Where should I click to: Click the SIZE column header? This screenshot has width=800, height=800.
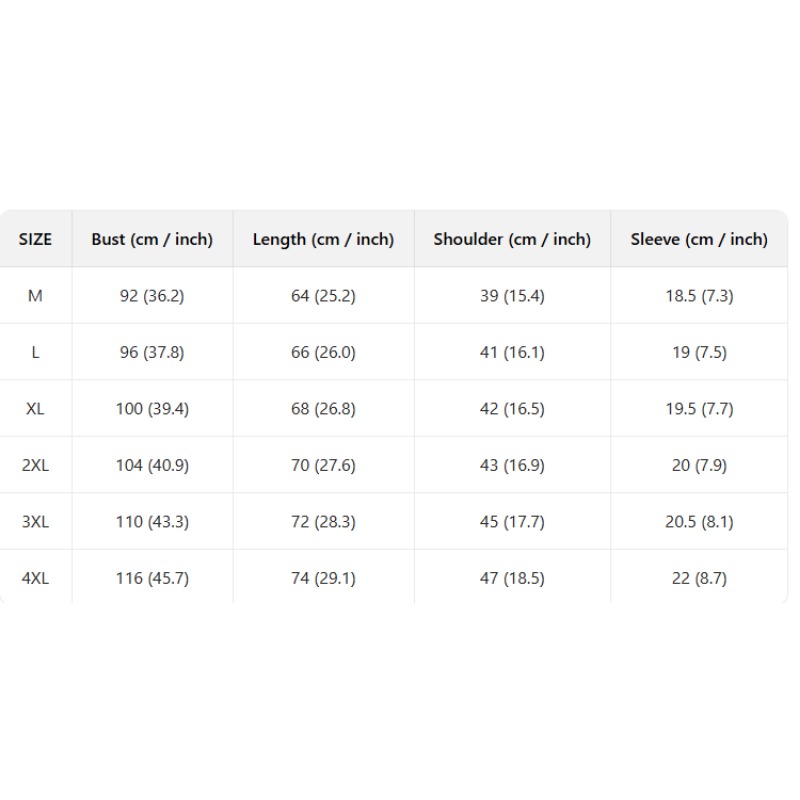(x=35, y=239)
